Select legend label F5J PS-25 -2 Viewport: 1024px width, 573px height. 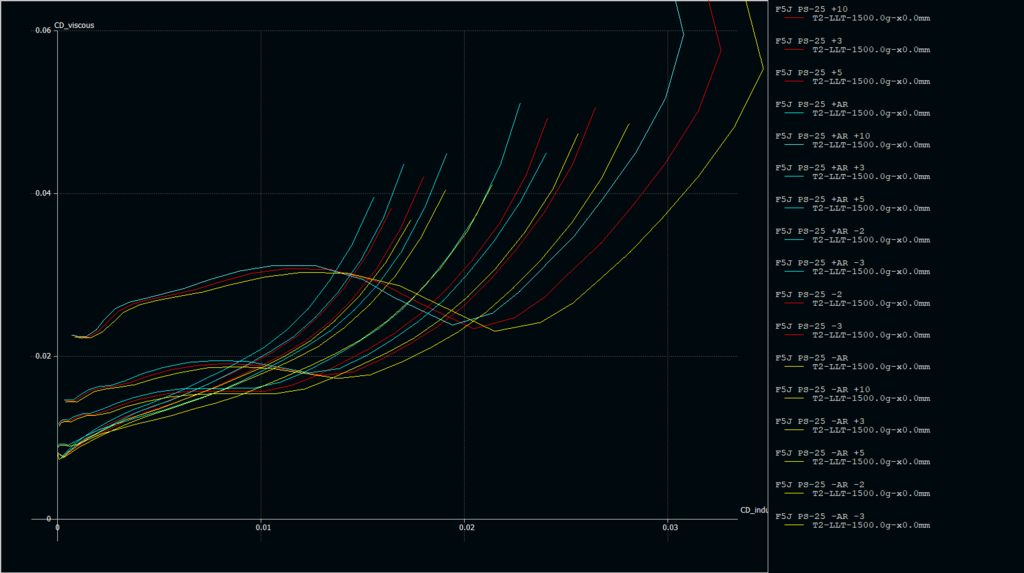tap(809, 294)
